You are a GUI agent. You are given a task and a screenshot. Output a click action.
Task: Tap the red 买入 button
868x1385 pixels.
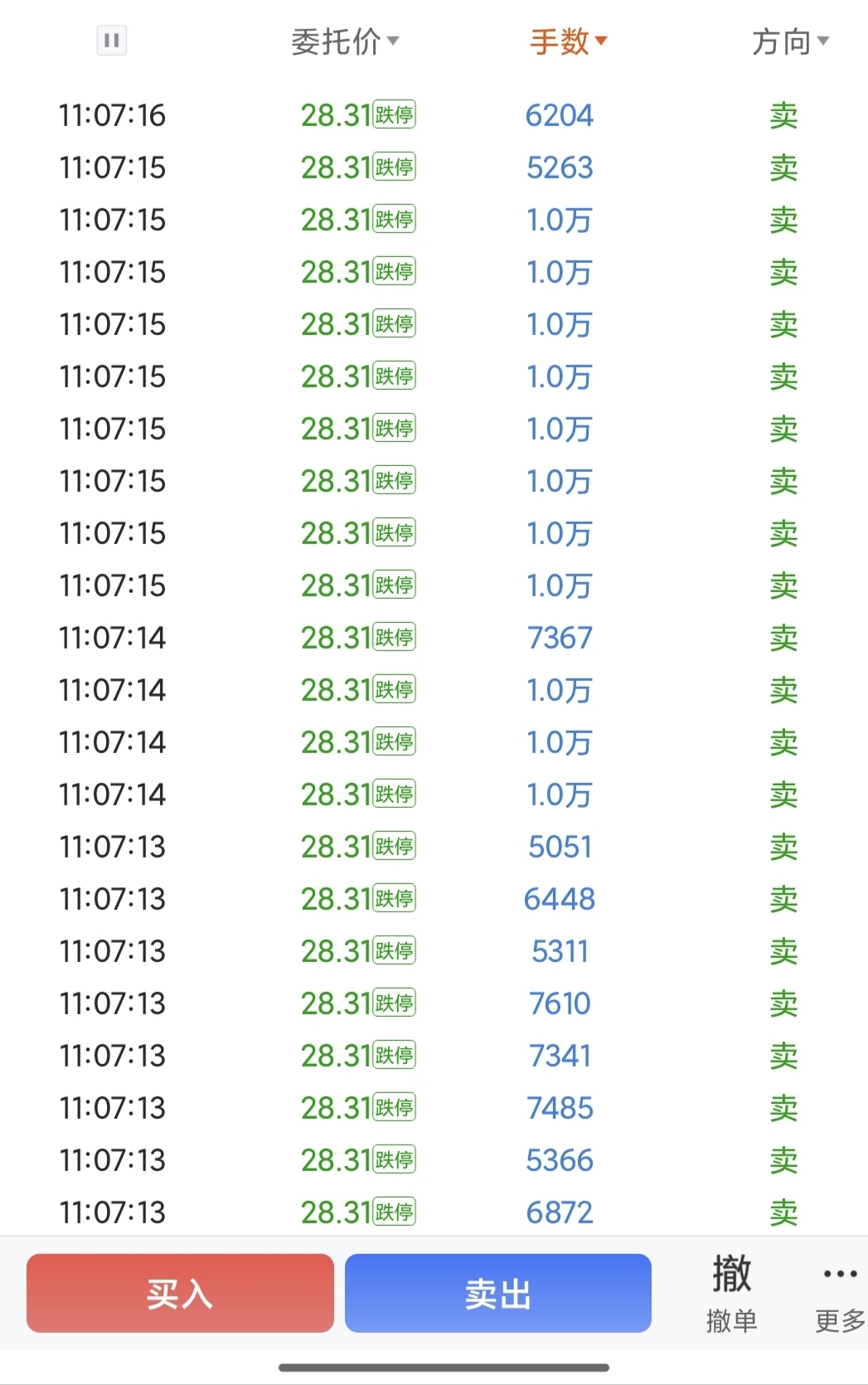tap(180, 1293)
